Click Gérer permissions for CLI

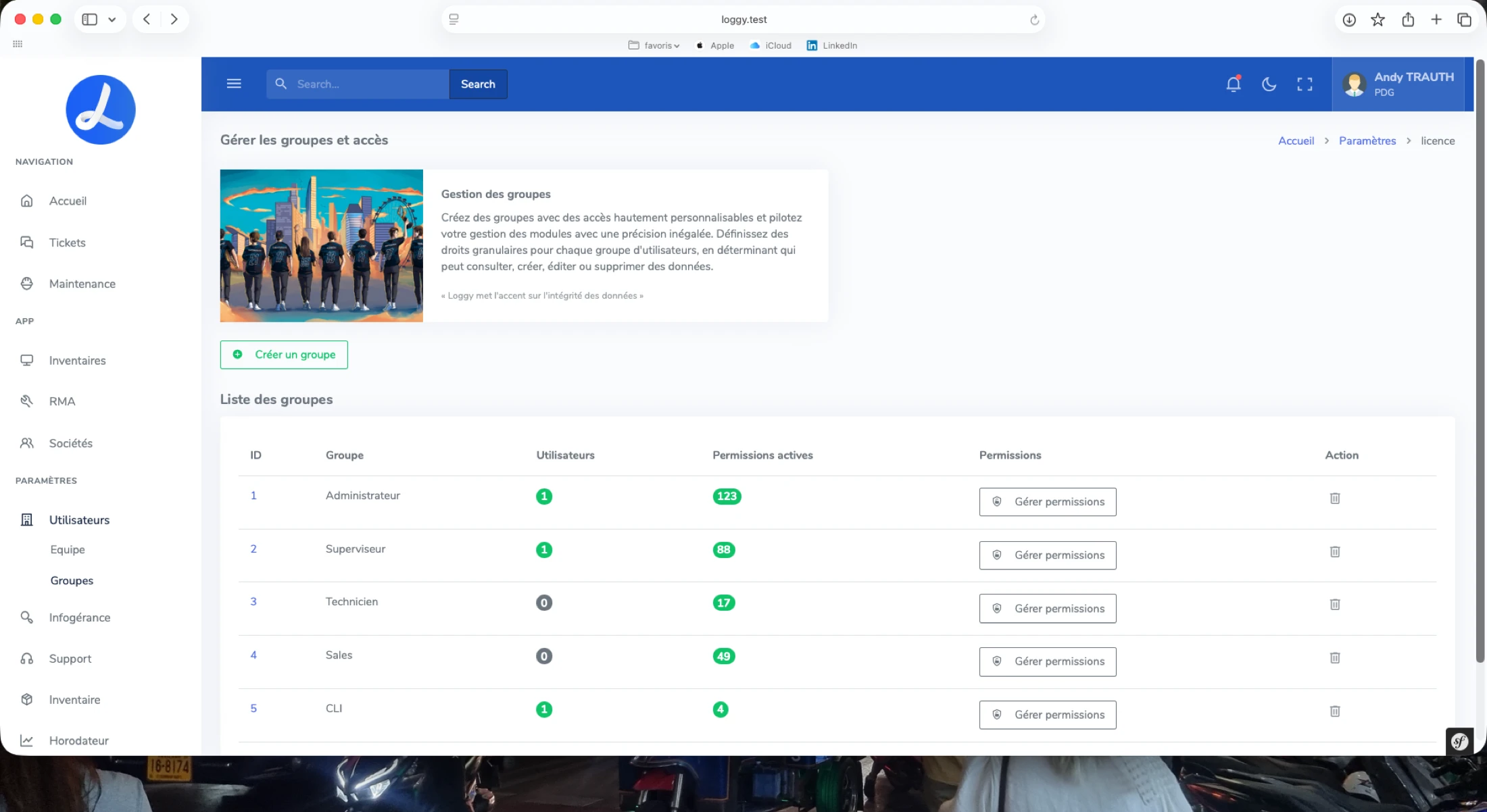click(x=1048, y=715)
